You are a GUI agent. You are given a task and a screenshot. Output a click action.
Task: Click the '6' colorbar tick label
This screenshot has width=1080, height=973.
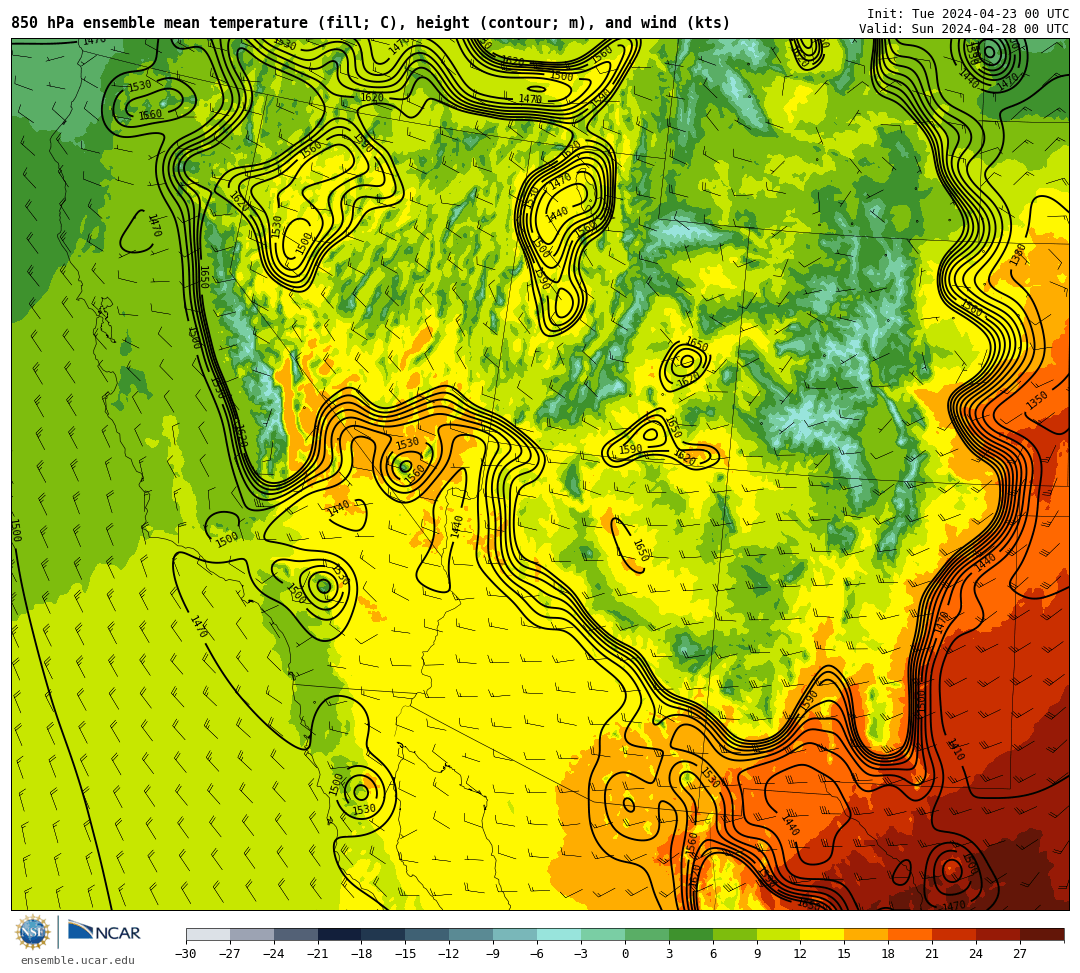(713, 954)
